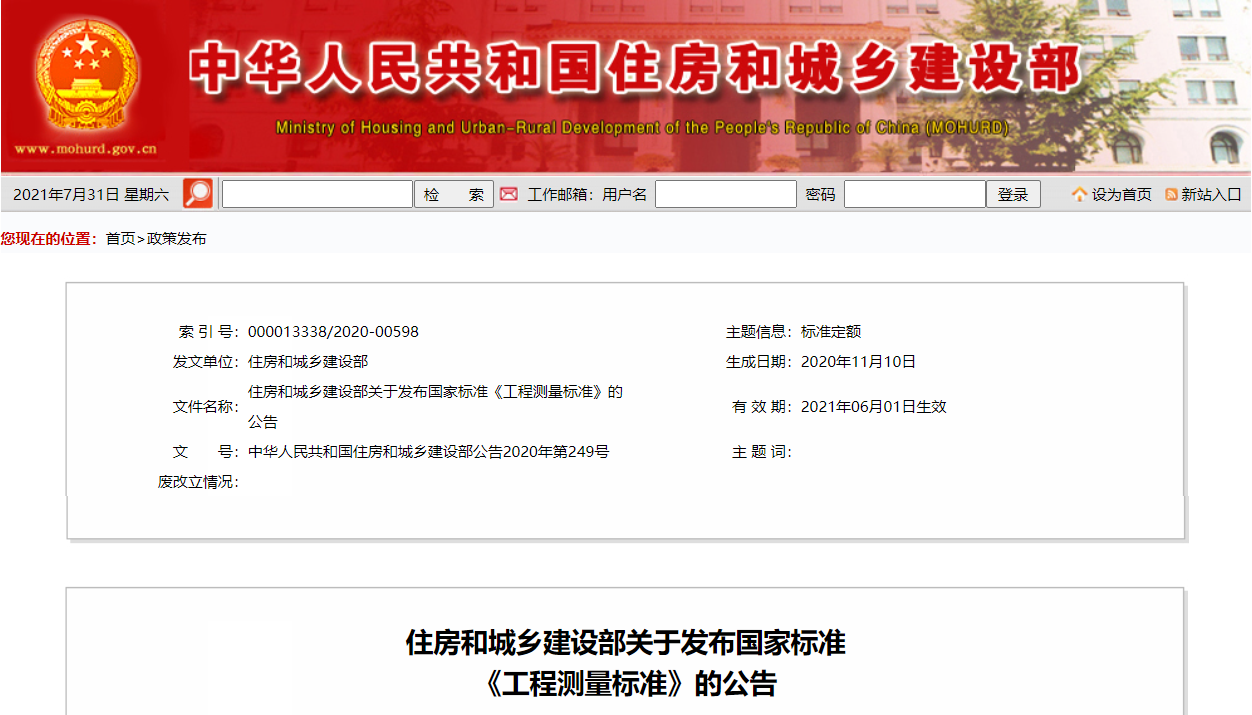
Task: Focus the 用户名 username field
Action: tap(726, 194)
